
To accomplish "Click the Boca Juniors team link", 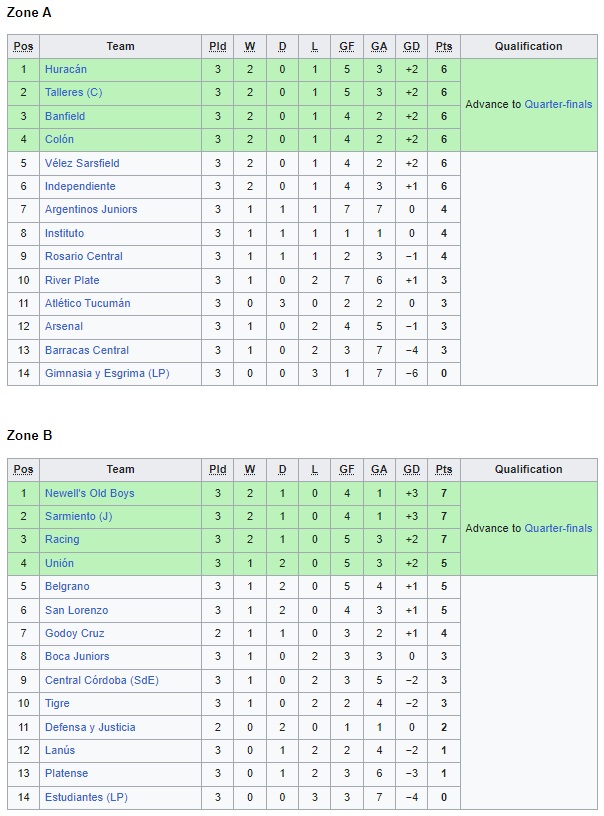I will point(77,656).
